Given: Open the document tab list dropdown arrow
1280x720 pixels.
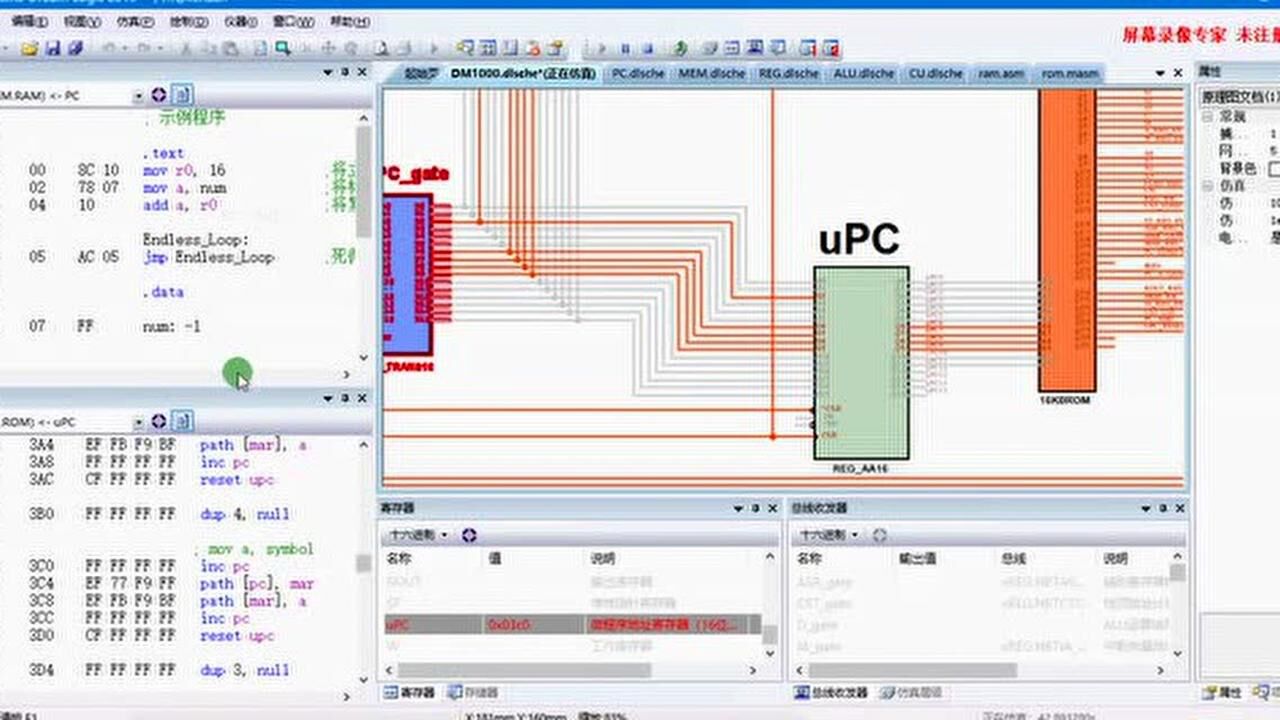Looking at the screenshot, I should [1160, 73].
